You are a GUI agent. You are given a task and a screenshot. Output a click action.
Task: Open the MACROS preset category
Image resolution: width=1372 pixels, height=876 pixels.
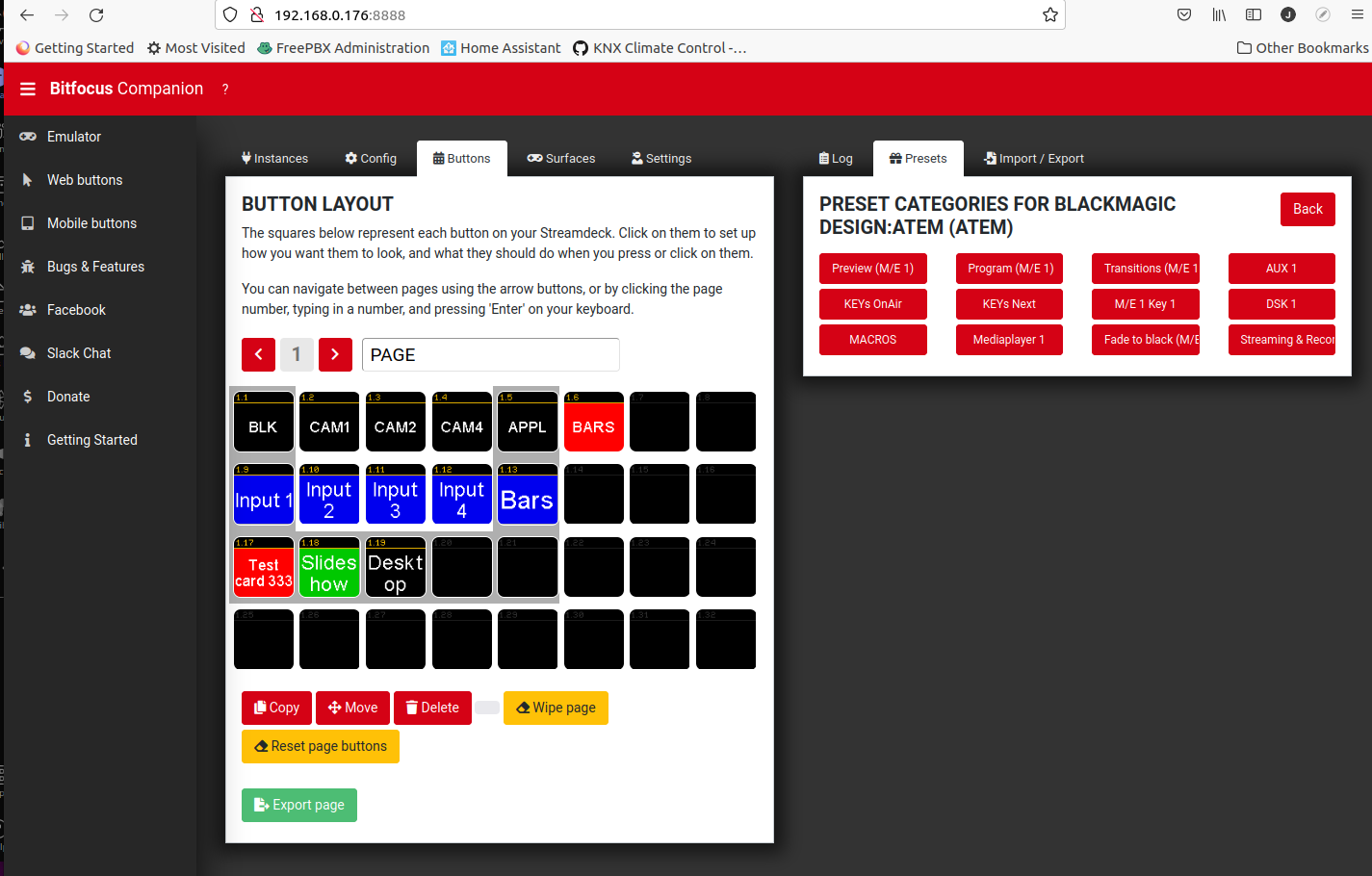pos(873,340)
